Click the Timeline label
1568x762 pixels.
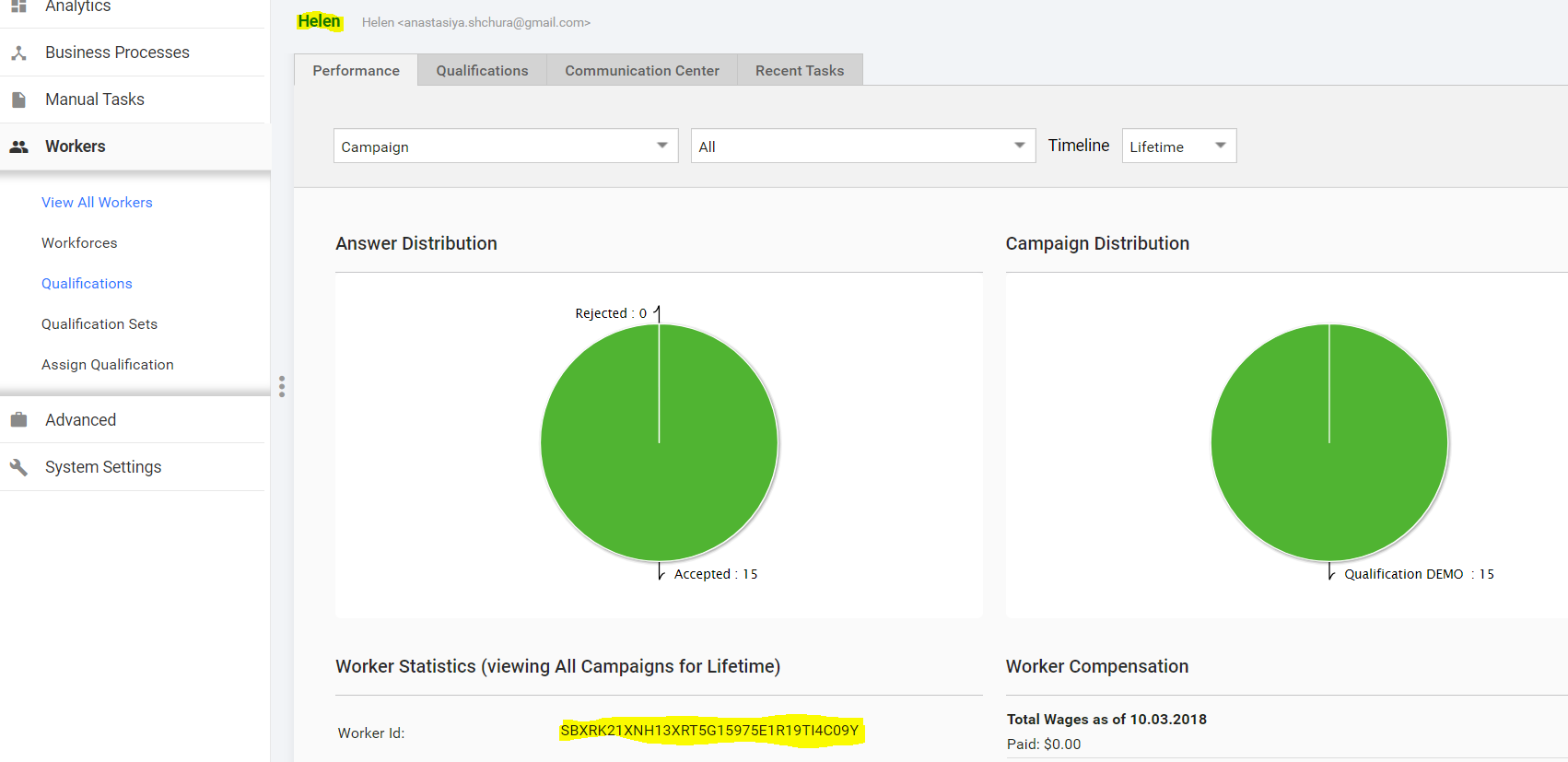tap(1079, 146)
